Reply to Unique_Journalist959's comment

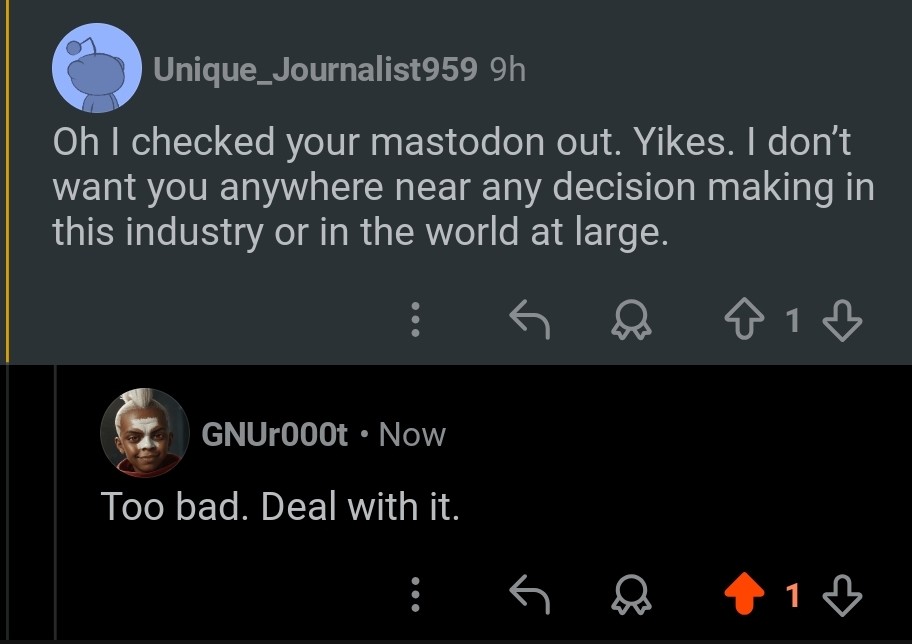pyautogui.click(x=530, y=320)
